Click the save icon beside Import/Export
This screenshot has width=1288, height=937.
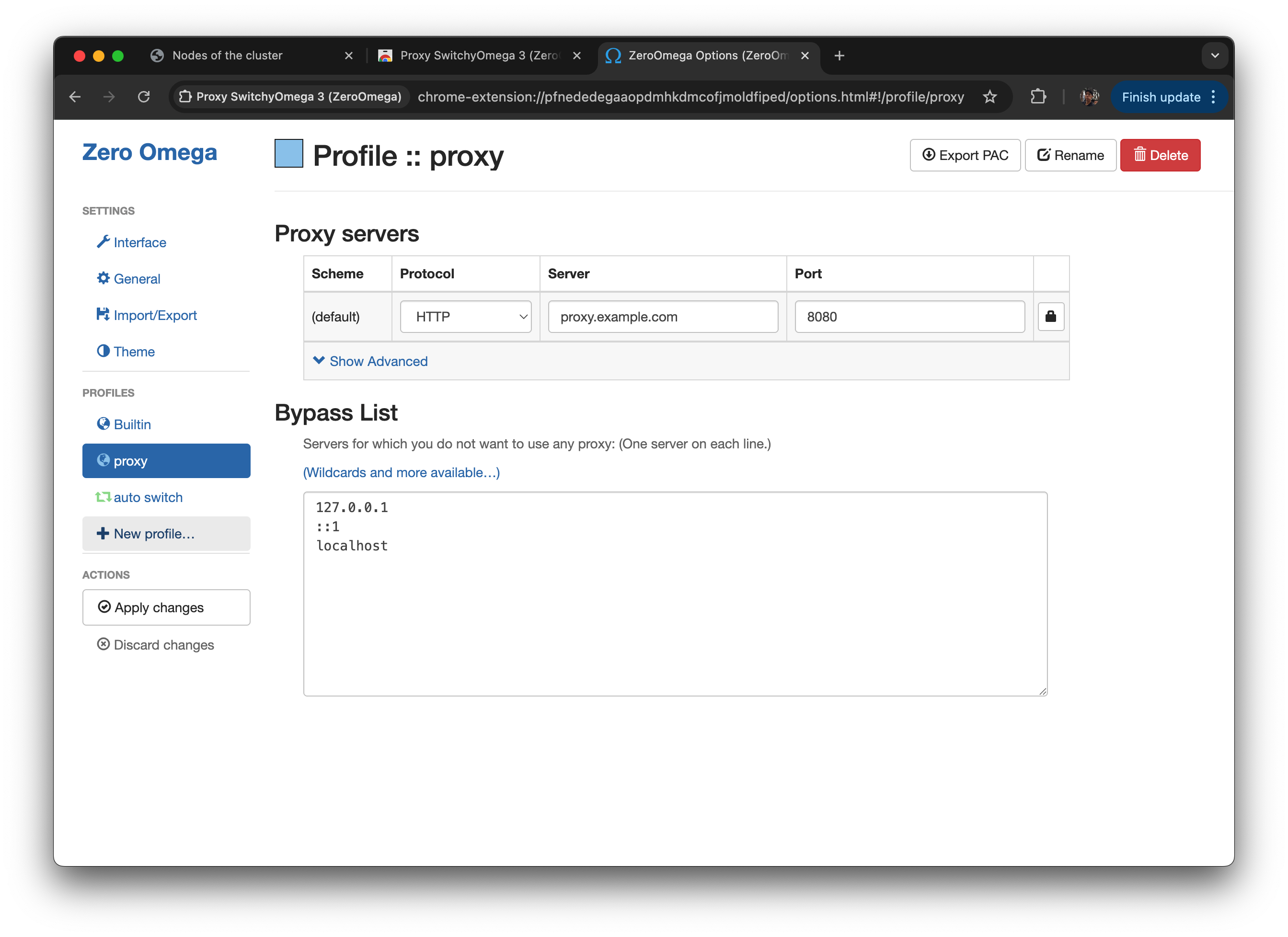tap(103, 315)
